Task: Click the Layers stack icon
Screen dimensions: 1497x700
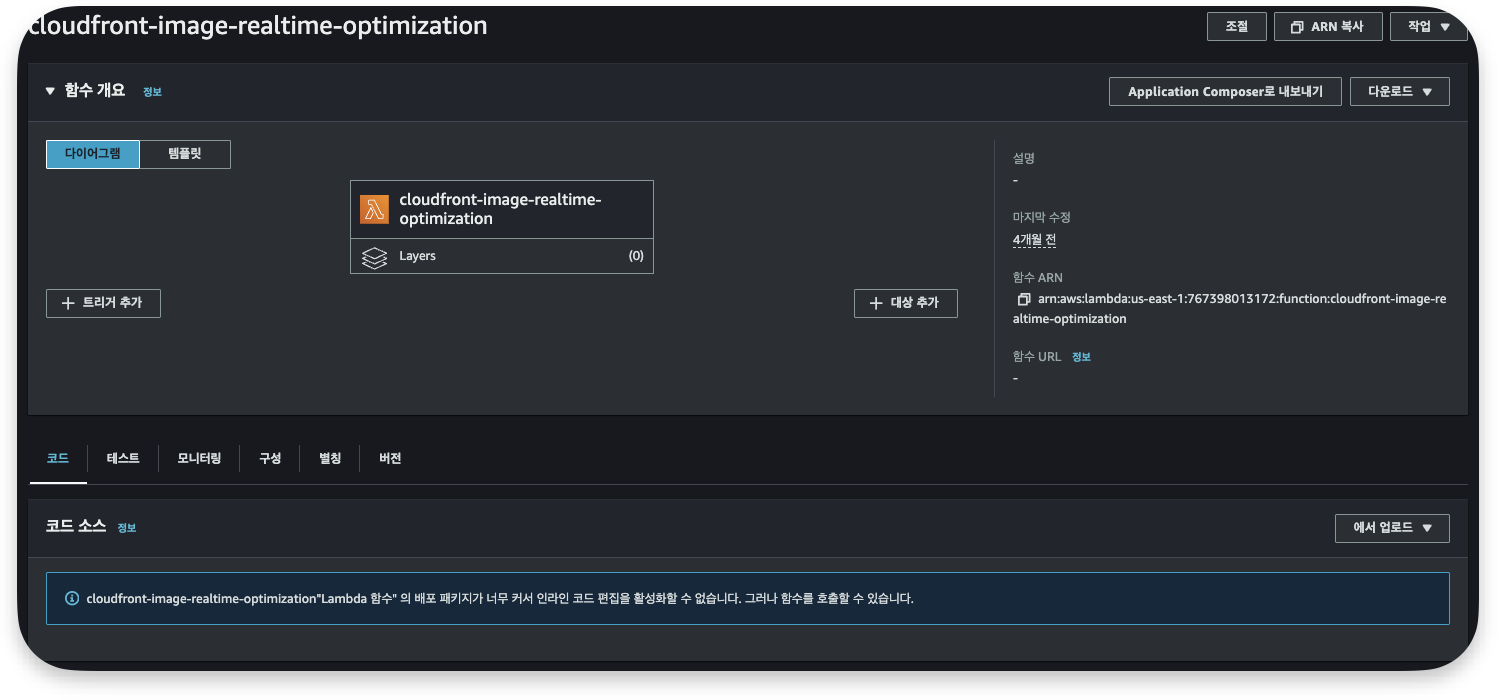Action: pos(374,257)
